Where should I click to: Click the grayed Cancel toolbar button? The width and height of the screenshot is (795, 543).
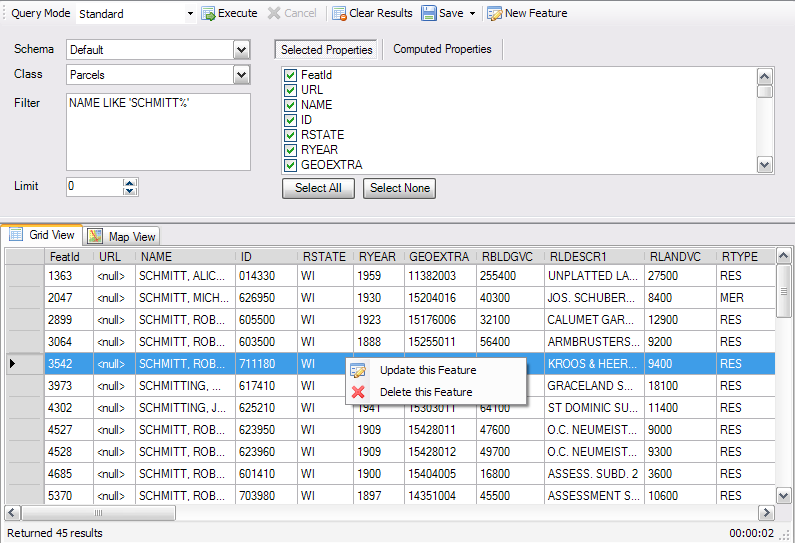click(x=292, y=13)
